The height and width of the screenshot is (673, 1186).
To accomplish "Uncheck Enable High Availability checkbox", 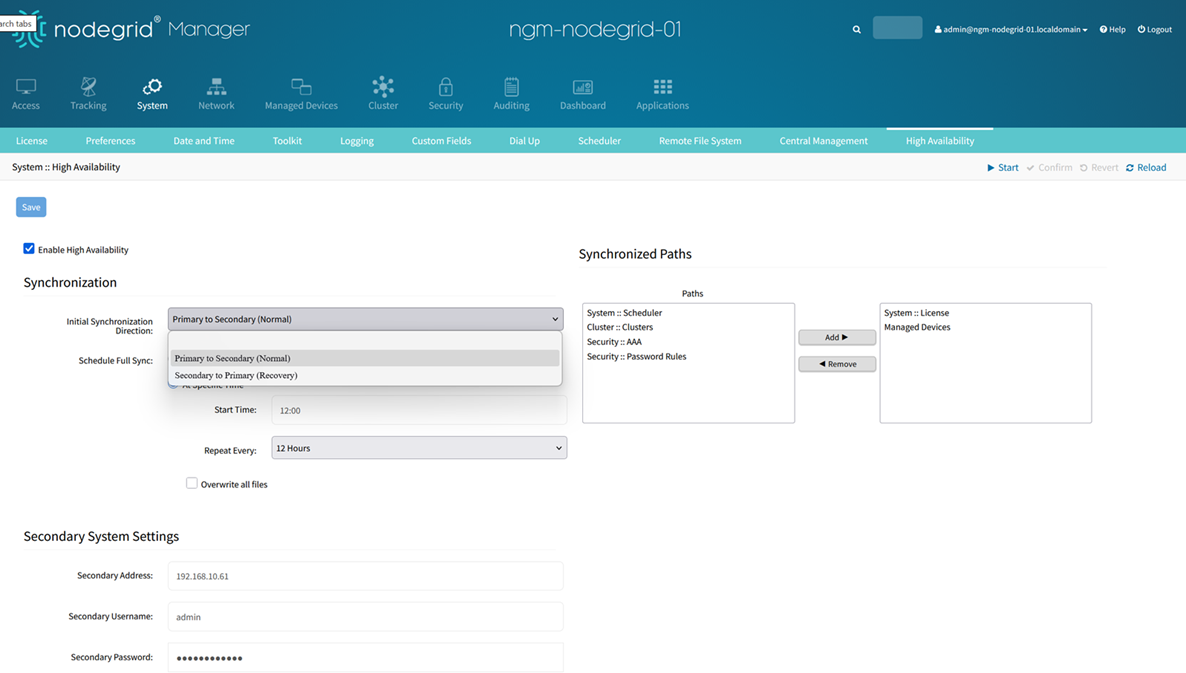I will (29, 249).
